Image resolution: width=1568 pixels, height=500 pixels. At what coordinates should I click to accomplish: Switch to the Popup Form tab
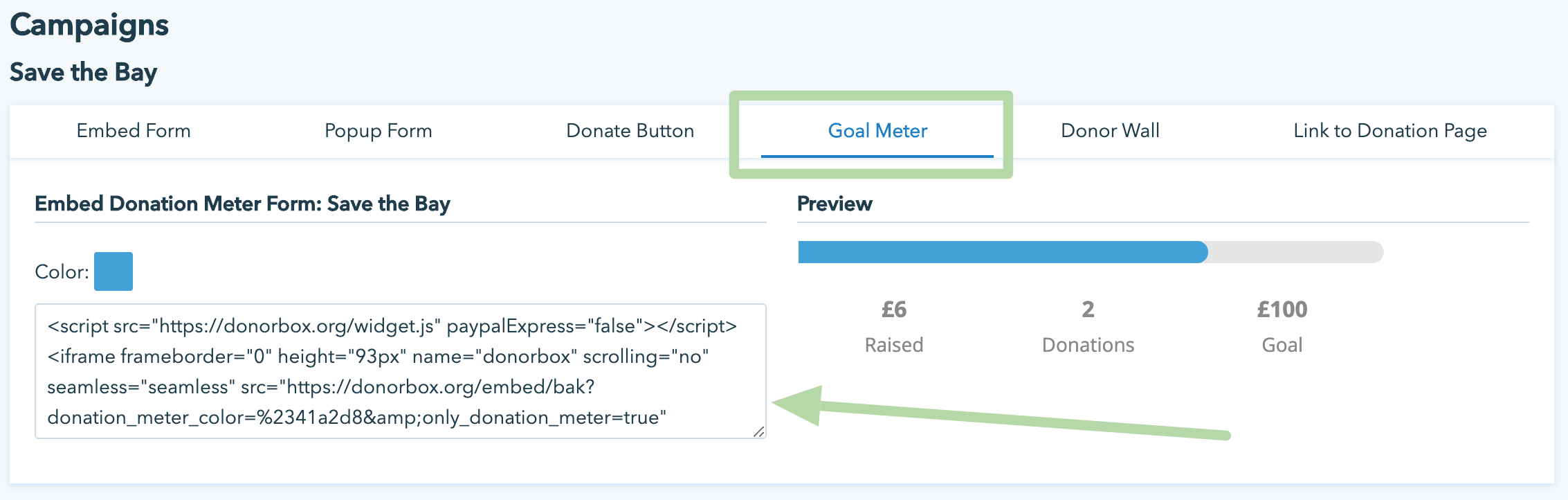(378, 131)
